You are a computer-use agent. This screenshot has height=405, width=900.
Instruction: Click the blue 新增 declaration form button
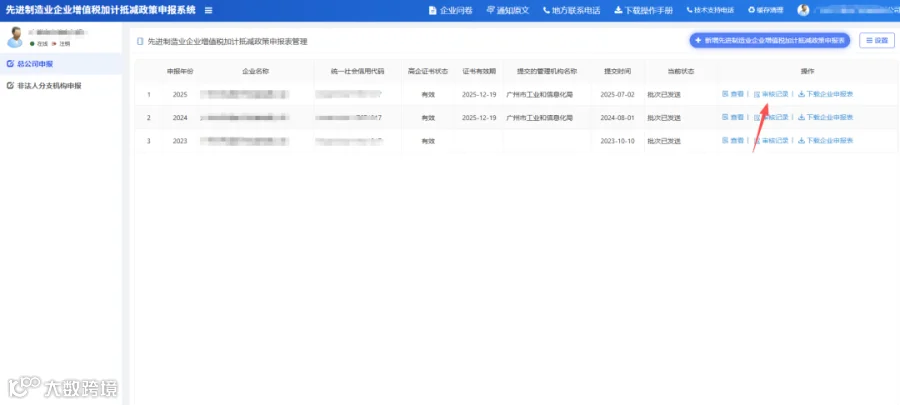[769, 40]
